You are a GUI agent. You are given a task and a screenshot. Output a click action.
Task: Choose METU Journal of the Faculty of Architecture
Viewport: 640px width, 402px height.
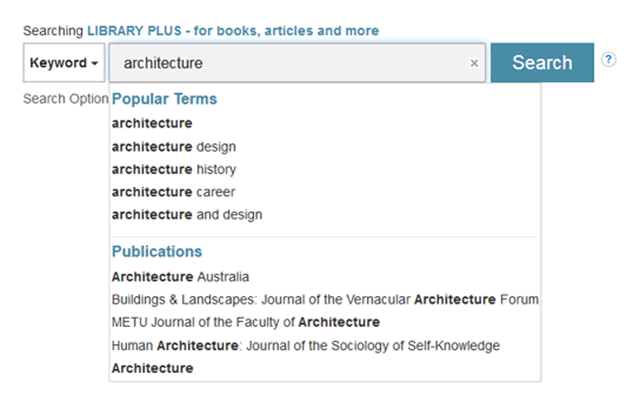click(246, 322)
